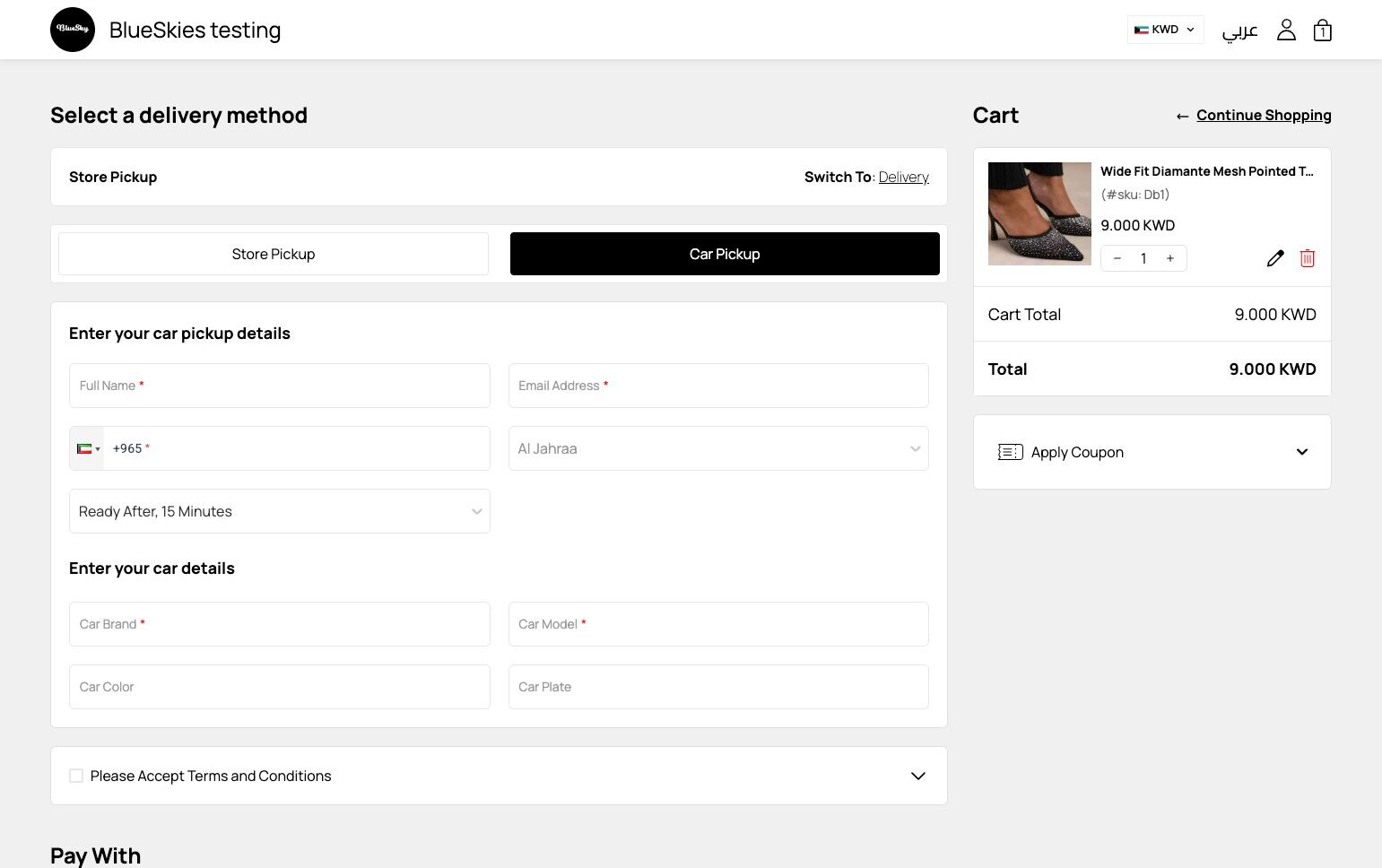Open the shopping bag cart icon

pos(1322,30)
